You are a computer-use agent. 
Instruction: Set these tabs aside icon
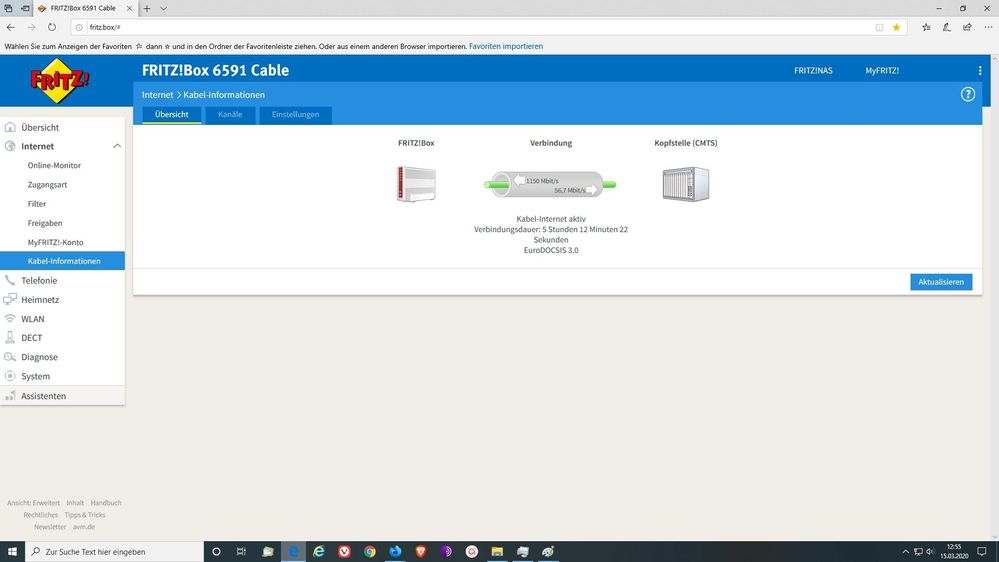pos(25,8)
